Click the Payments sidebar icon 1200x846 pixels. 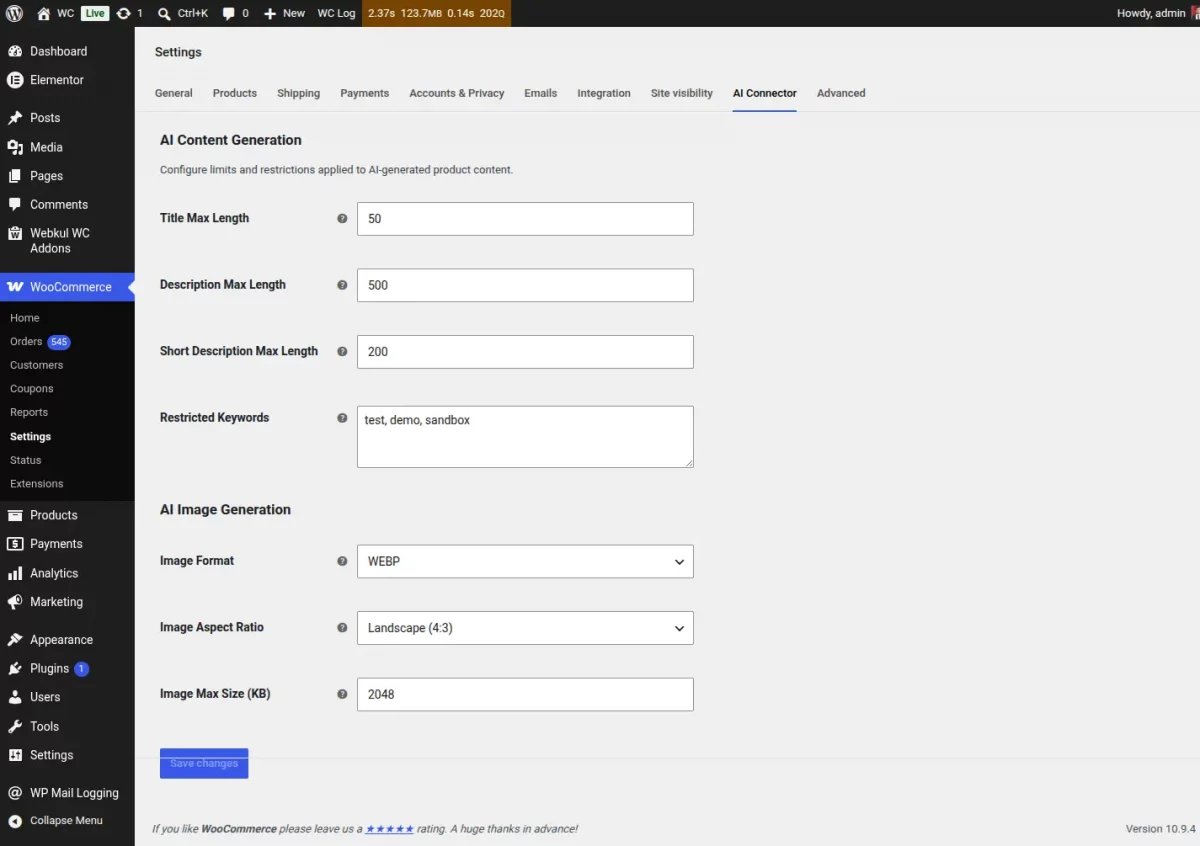[15, 544]
